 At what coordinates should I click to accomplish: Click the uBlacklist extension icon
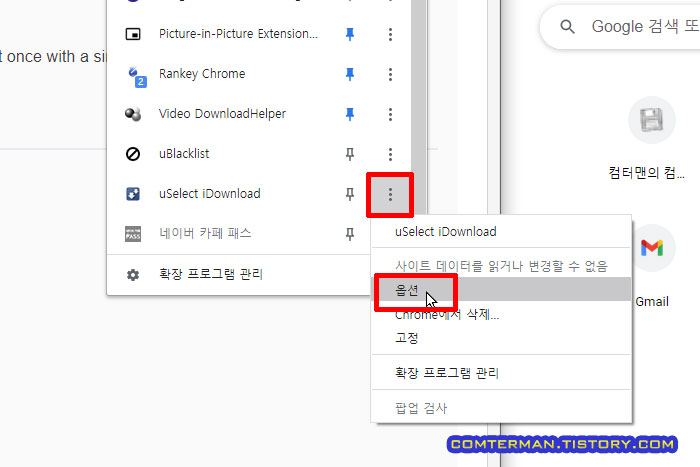click(x=133, y=154)
